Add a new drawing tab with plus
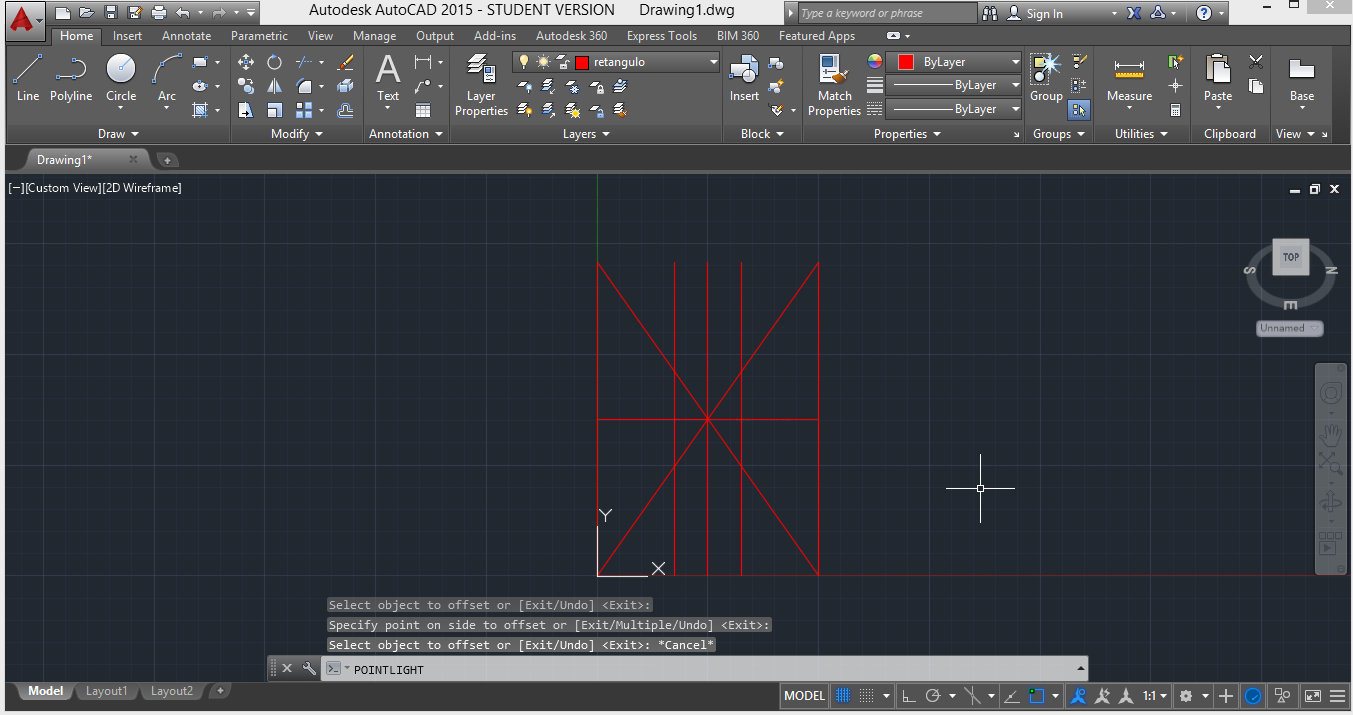The image size is (1353, 715). [x=167, y=160]
